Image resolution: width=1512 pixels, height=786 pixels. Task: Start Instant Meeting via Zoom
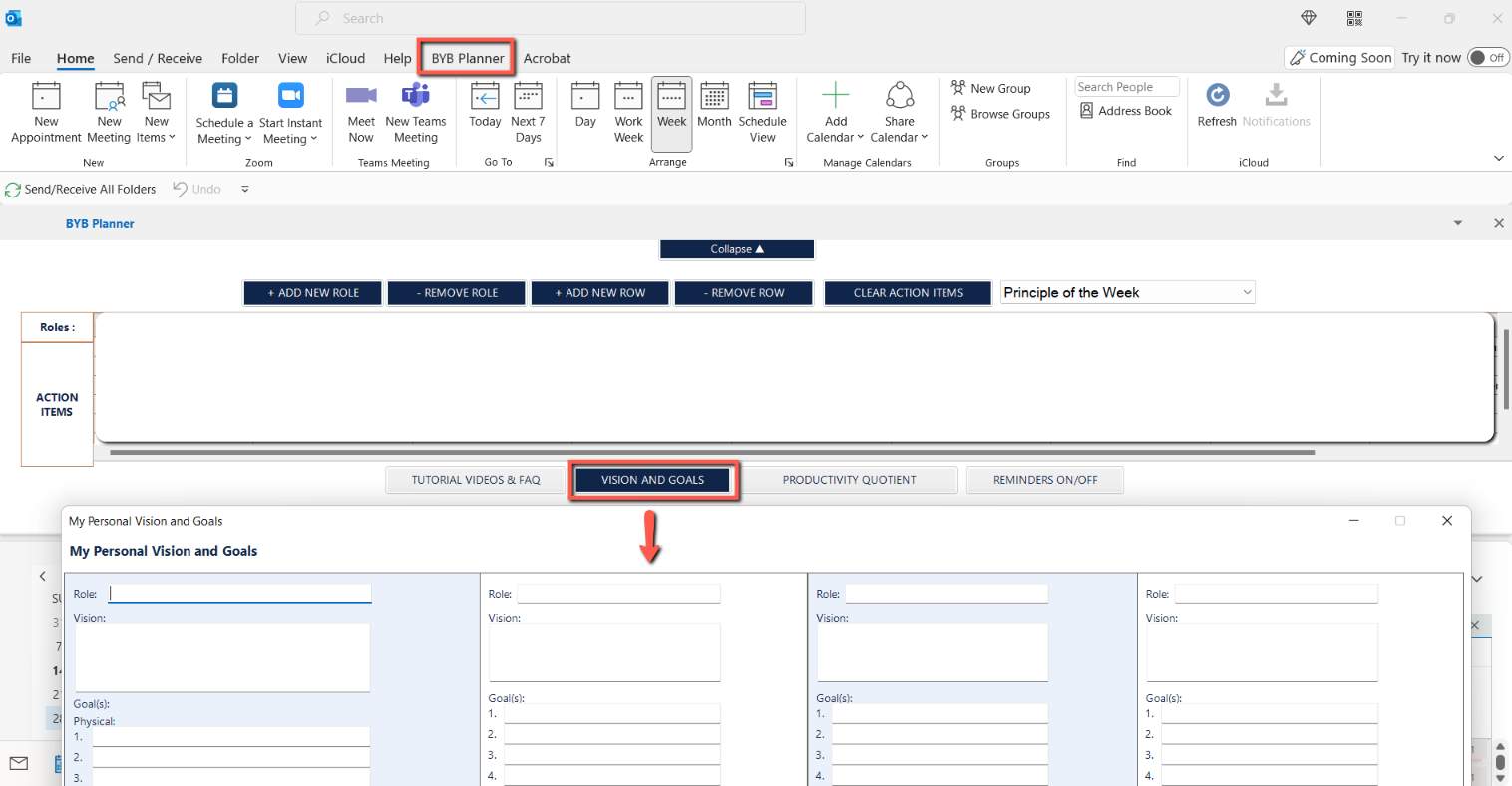click(290, 113)
